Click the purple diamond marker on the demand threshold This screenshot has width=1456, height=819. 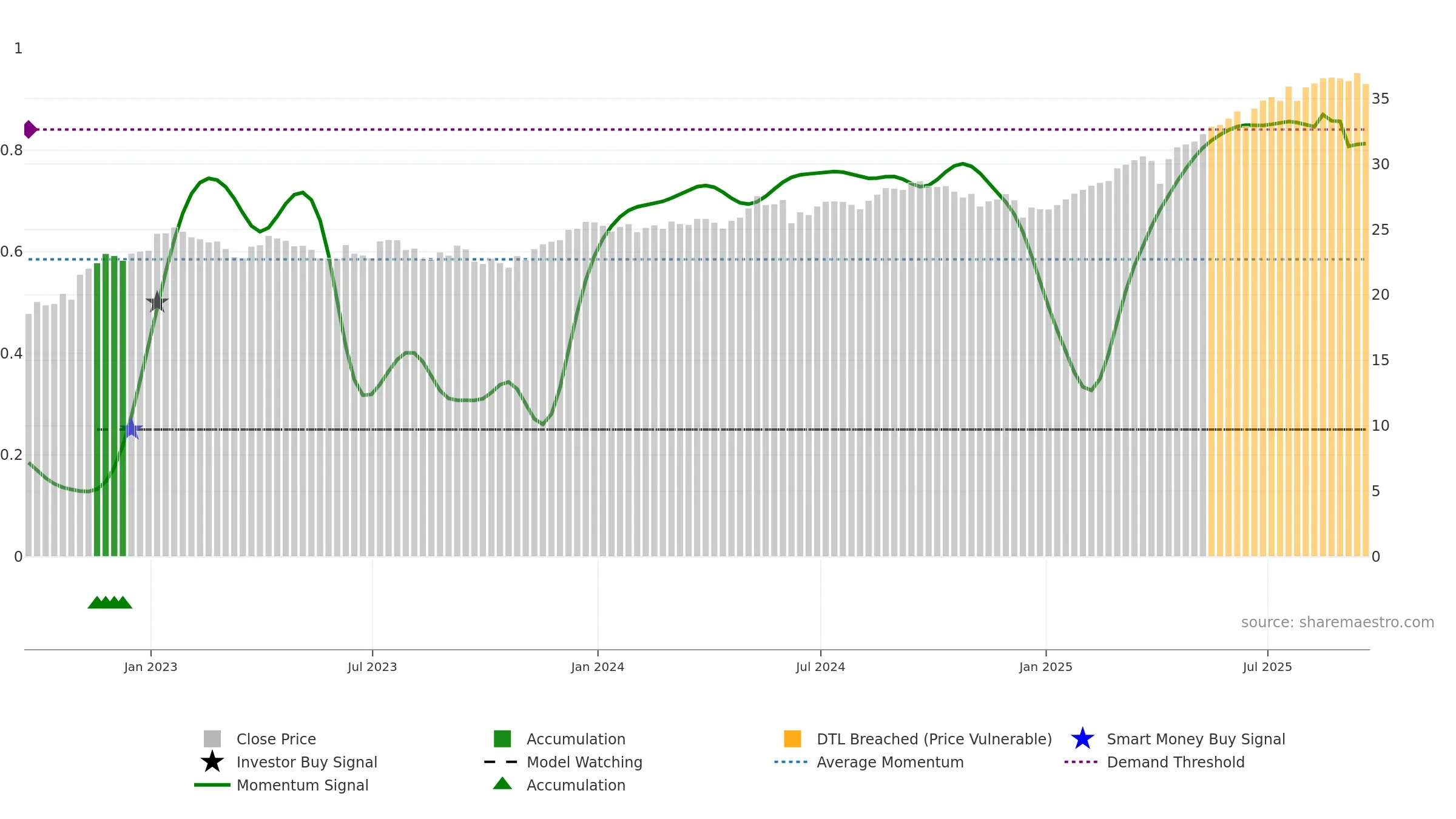(30, 129)
